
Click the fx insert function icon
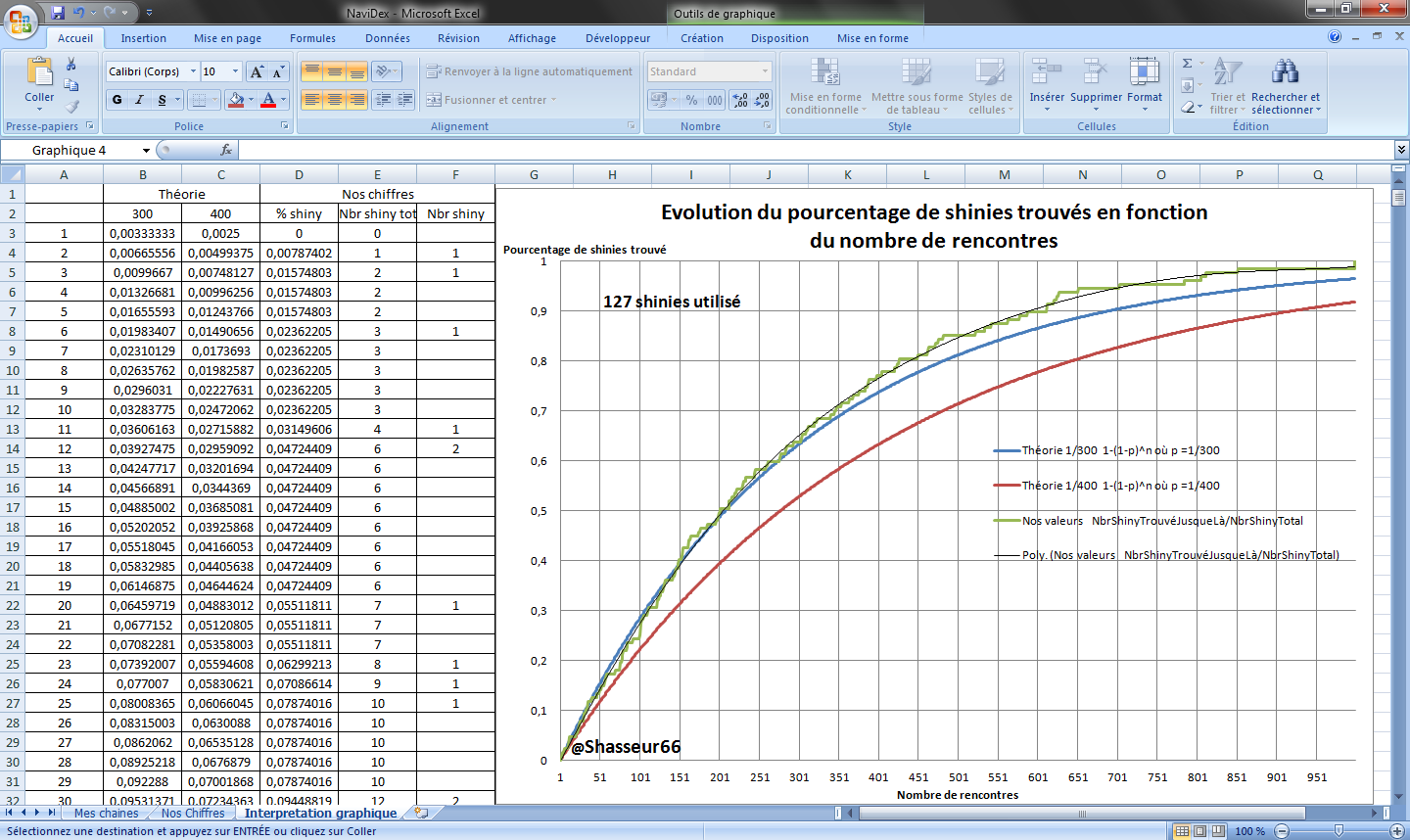[226, 150]
